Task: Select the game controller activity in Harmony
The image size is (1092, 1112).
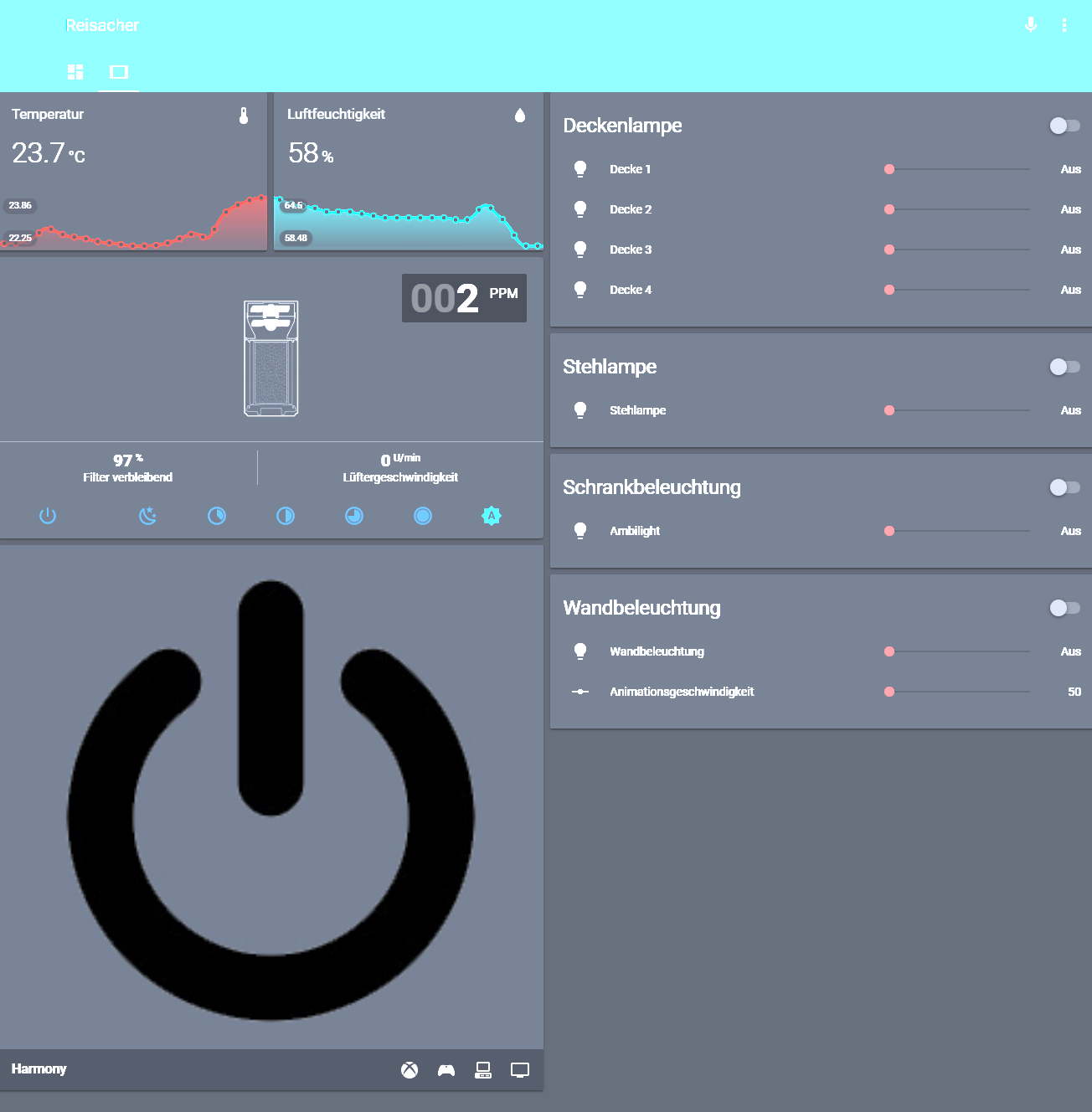Action: [446, 1069]
